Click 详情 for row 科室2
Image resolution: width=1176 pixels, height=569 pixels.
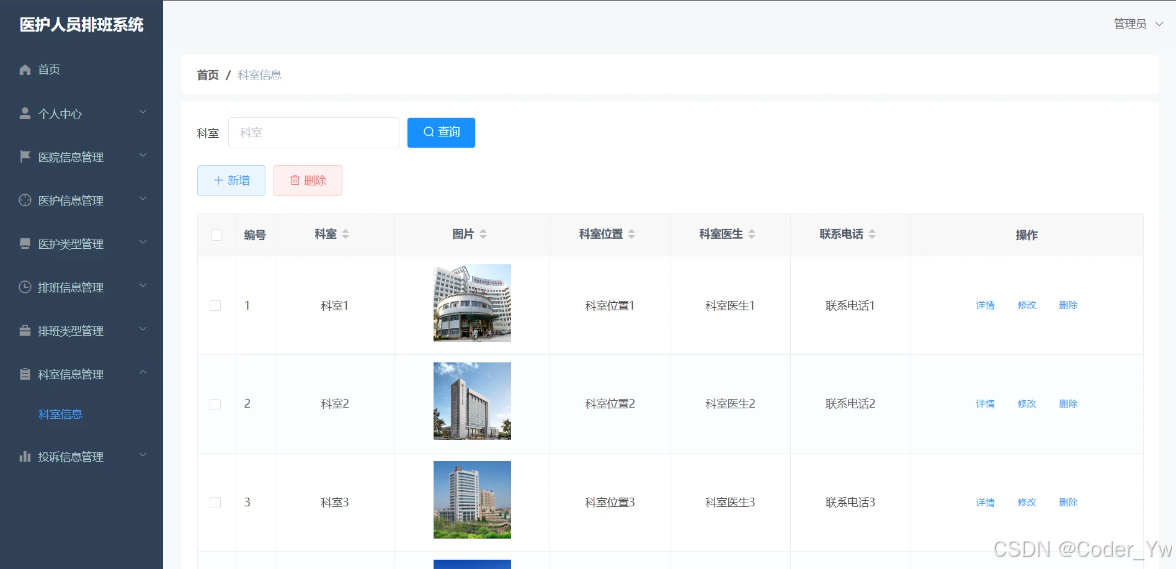985,404
